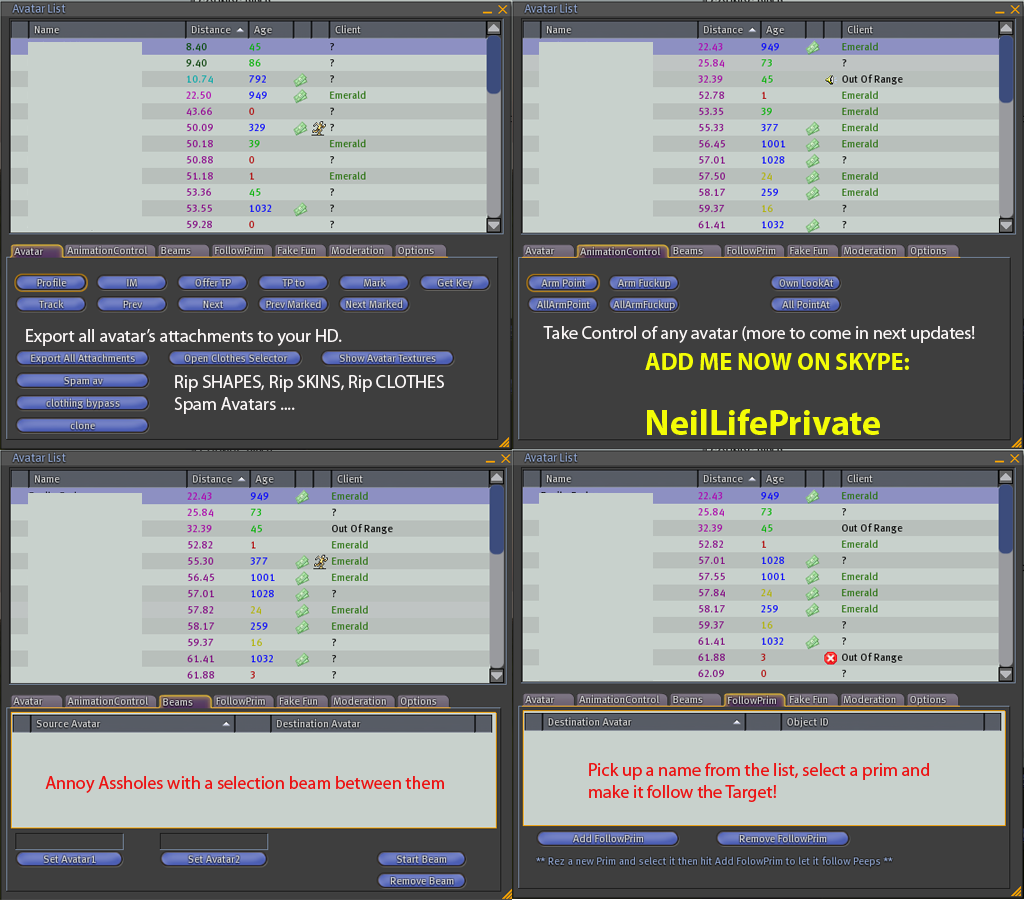Click the Object ID column header

882,722
